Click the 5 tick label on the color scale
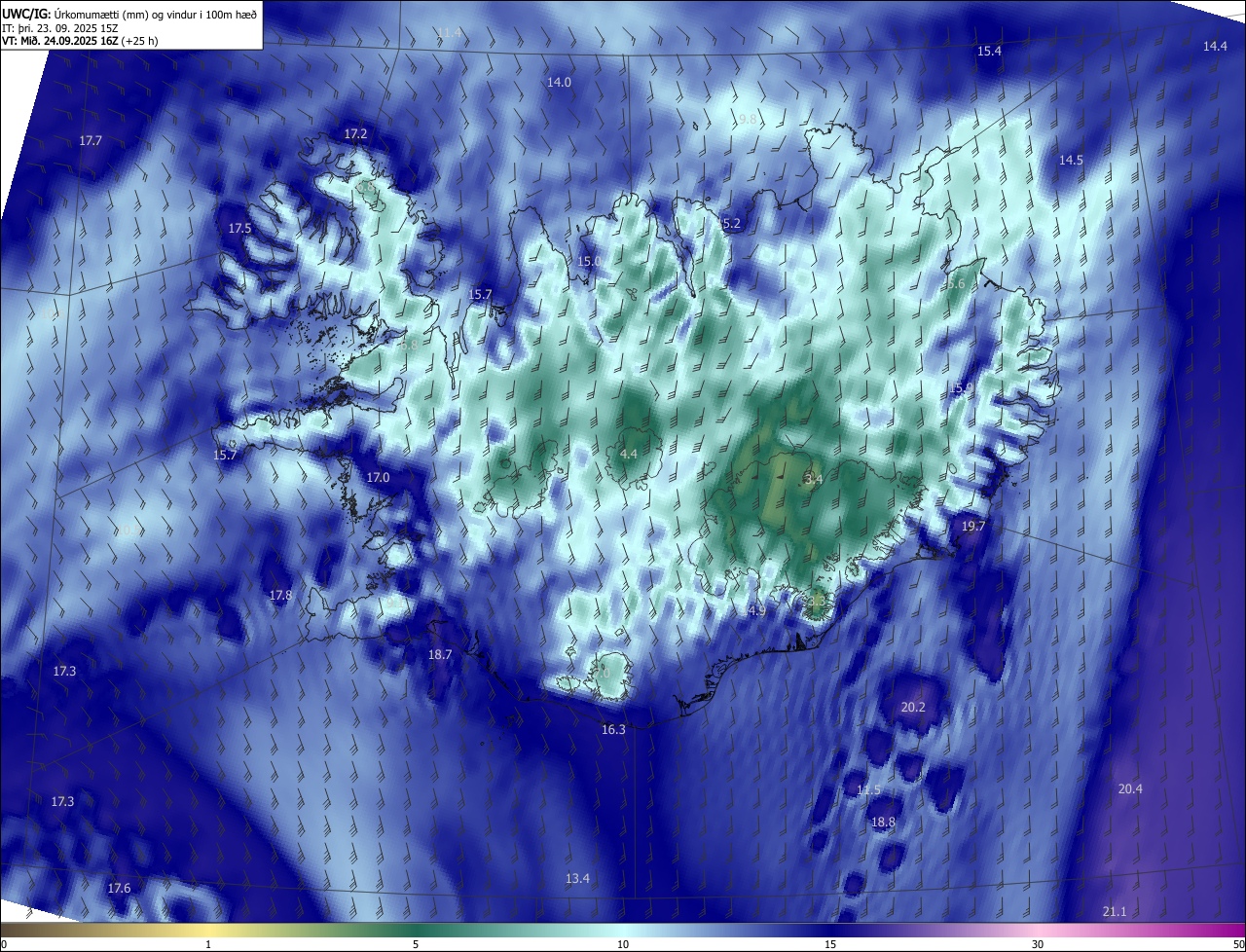The image size is (1246, 952). 416,945
